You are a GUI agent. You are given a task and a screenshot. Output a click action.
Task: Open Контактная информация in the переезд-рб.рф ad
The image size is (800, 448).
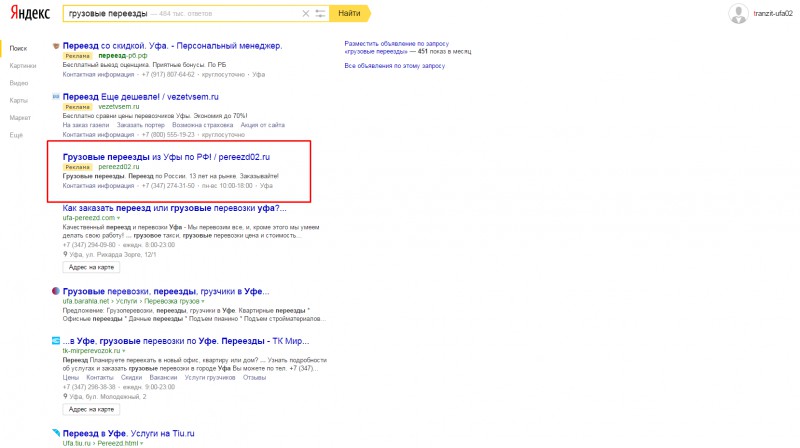[98, 74]
